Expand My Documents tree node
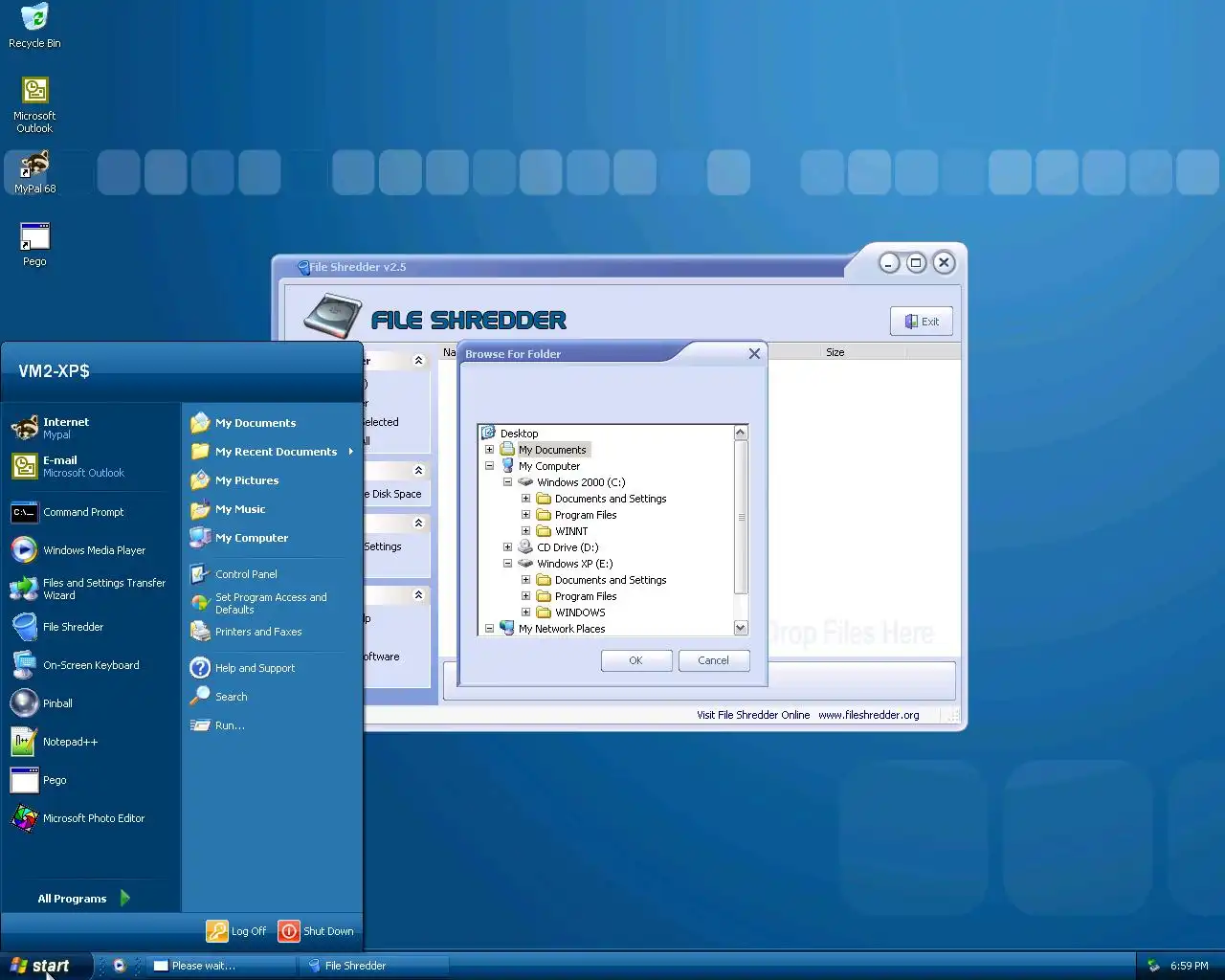This screenshot has width=1225, height=980. tap(489, 450)
